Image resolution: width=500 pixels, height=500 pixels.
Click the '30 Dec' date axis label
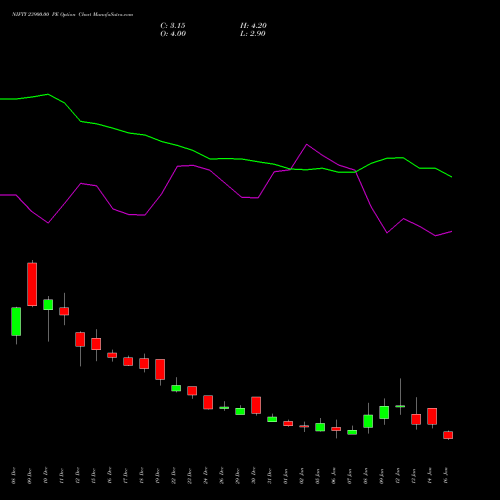point(254,476)
